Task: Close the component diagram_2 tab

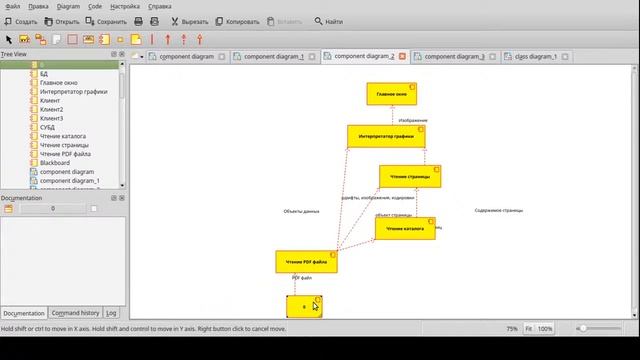Action: point(402,56)
